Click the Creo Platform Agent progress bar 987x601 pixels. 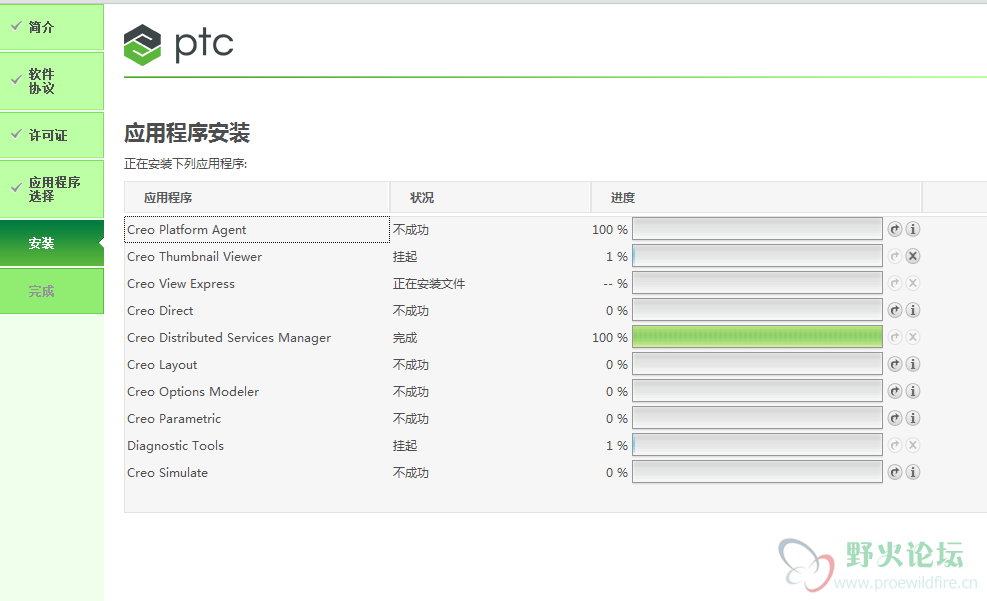(x=757, y=228)
